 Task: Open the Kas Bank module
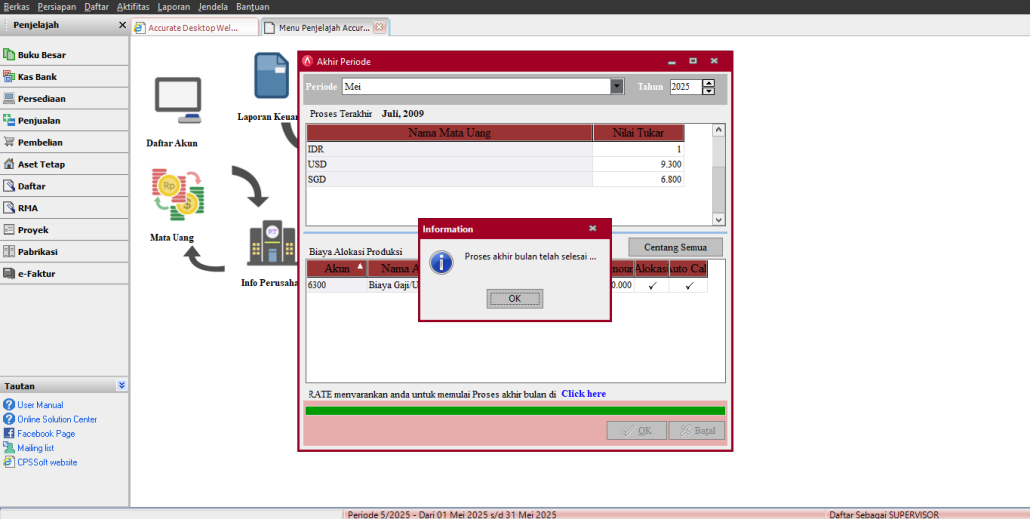coord(37,77)
